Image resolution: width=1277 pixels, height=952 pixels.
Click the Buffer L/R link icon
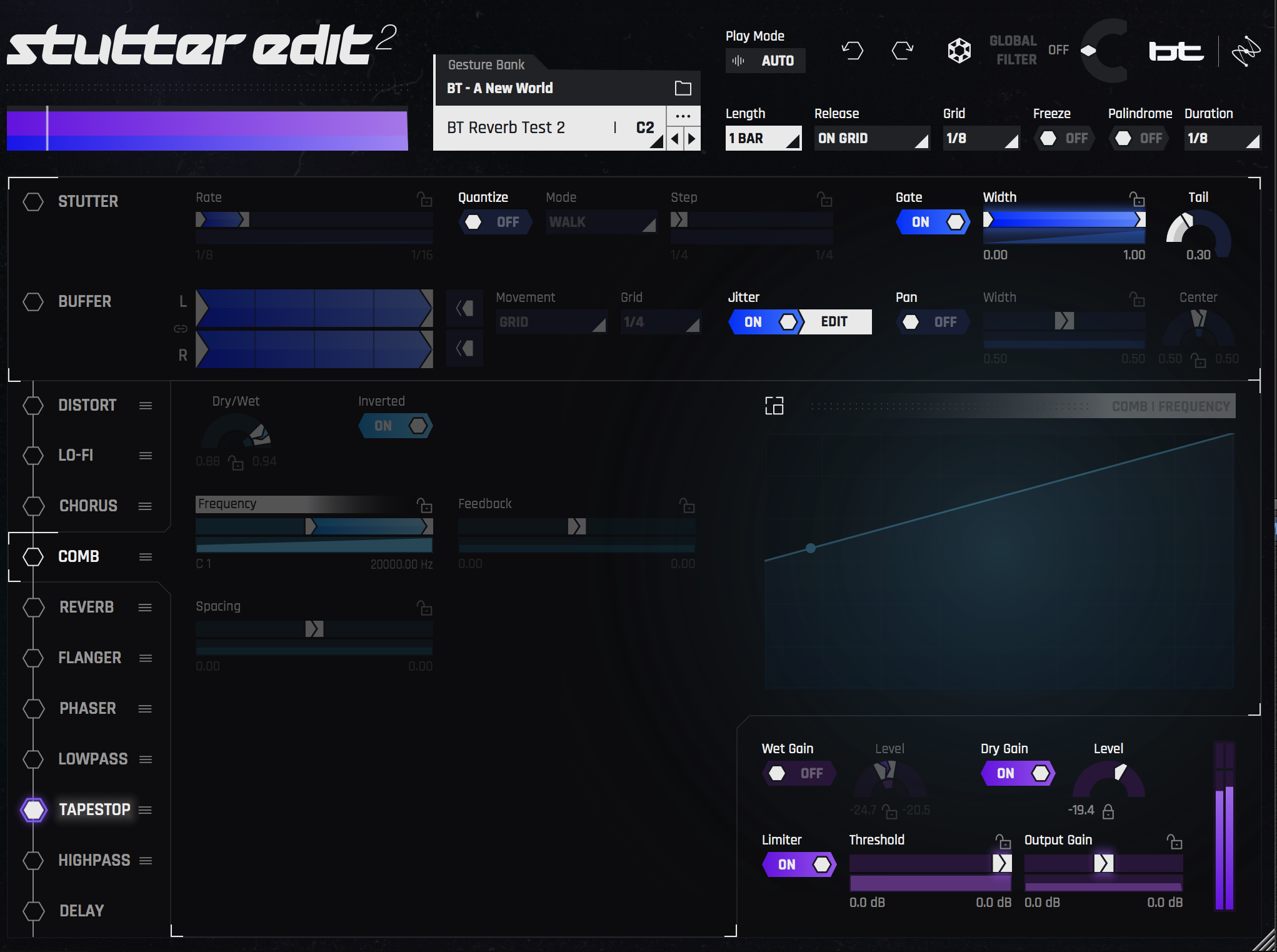pyautogui.click(x=181, y=329)
